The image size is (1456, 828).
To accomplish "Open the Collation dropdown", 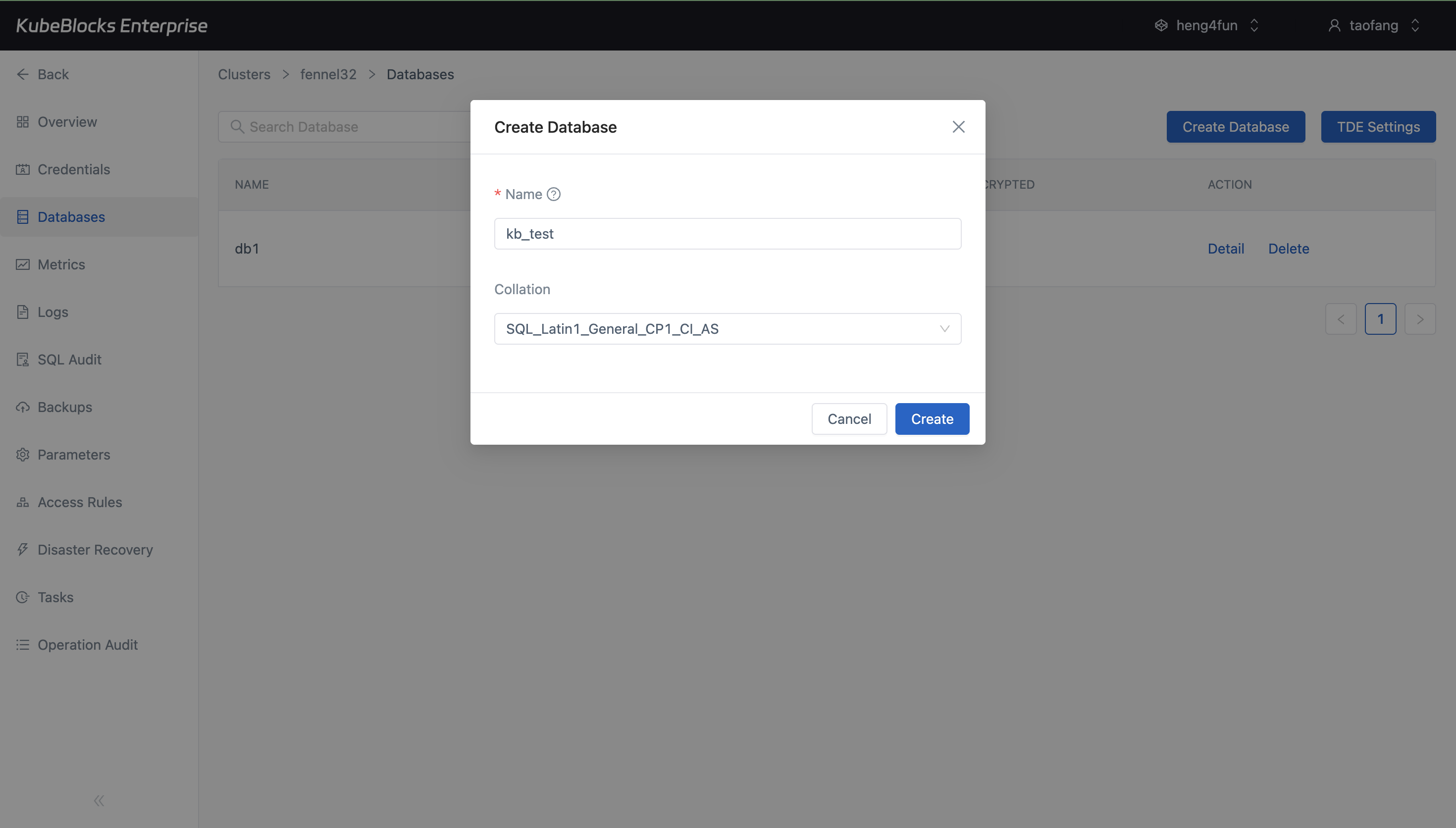I will coord(727,329).
